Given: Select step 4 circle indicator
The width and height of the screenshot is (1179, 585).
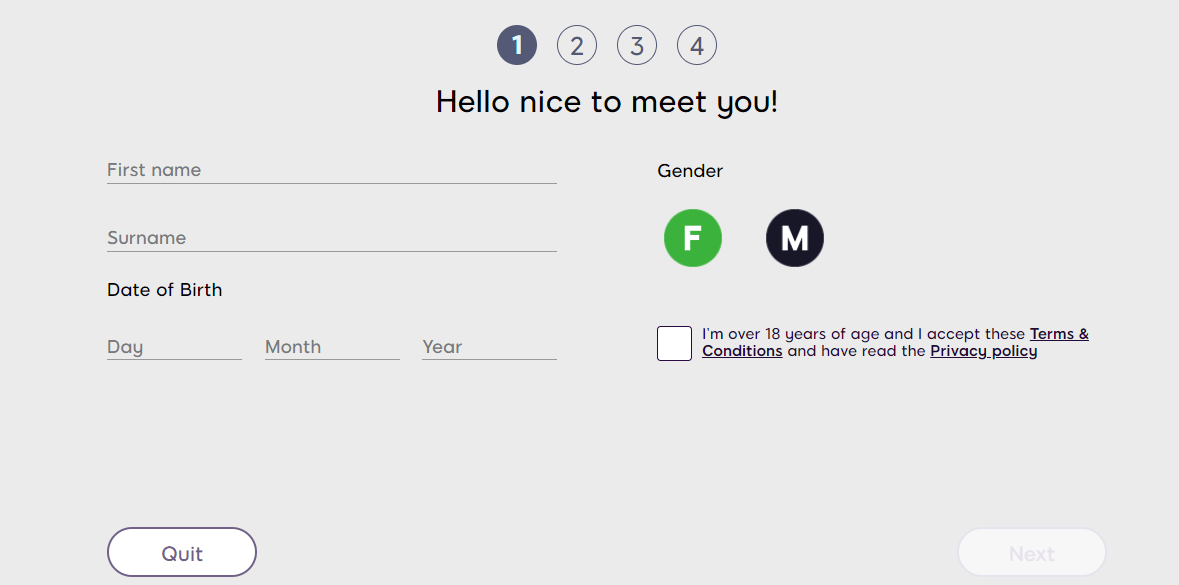Looking at the screenshot, I should coord(697,46).
